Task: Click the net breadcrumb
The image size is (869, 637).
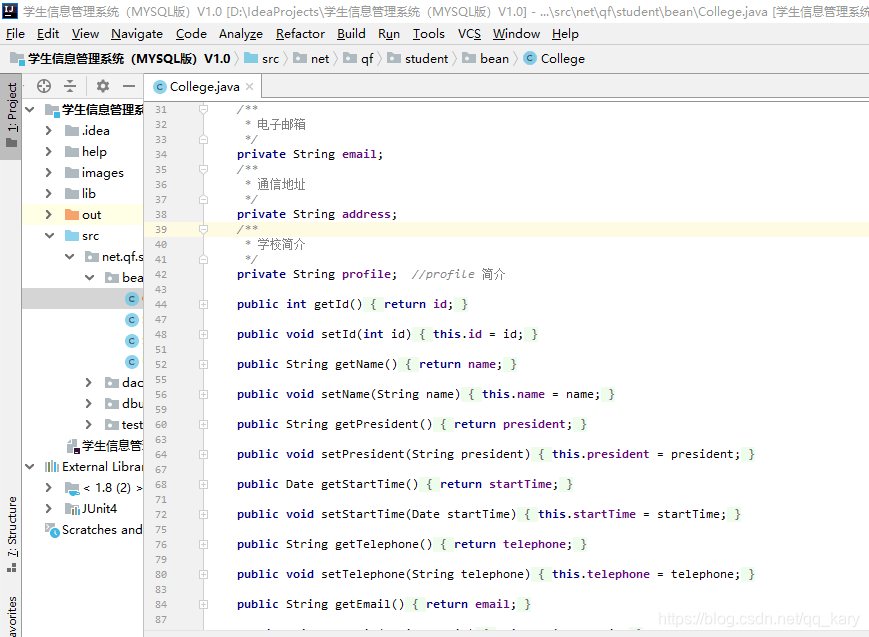Action: [x=311, y=59]
